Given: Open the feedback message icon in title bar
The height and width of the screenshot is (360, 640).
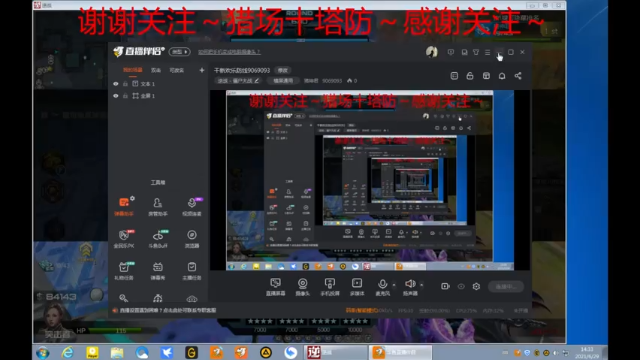Looking at the screenshot, I should tap(451, 52).
